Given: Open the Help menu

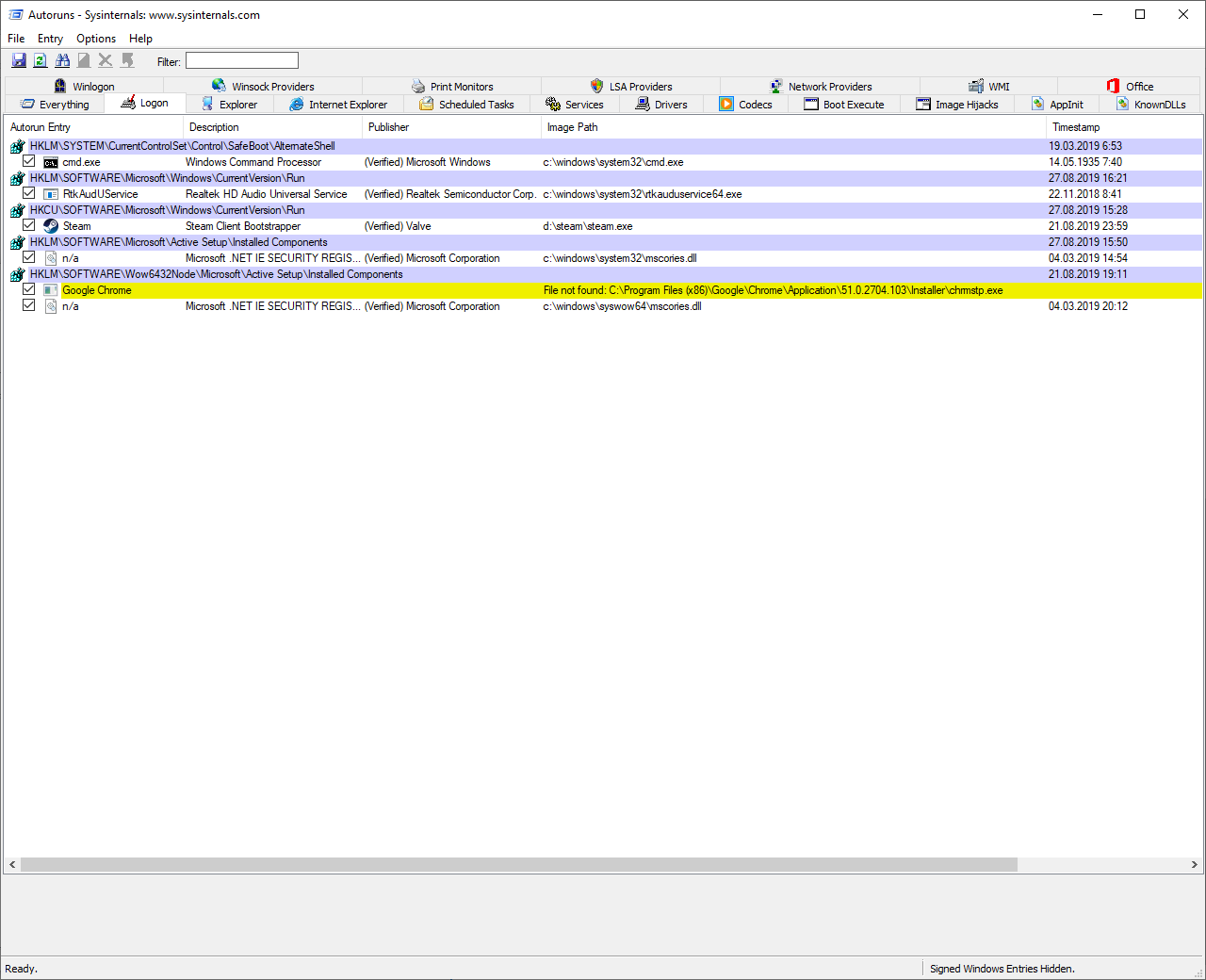Looking at the screenshot, I should coord(140,39).
